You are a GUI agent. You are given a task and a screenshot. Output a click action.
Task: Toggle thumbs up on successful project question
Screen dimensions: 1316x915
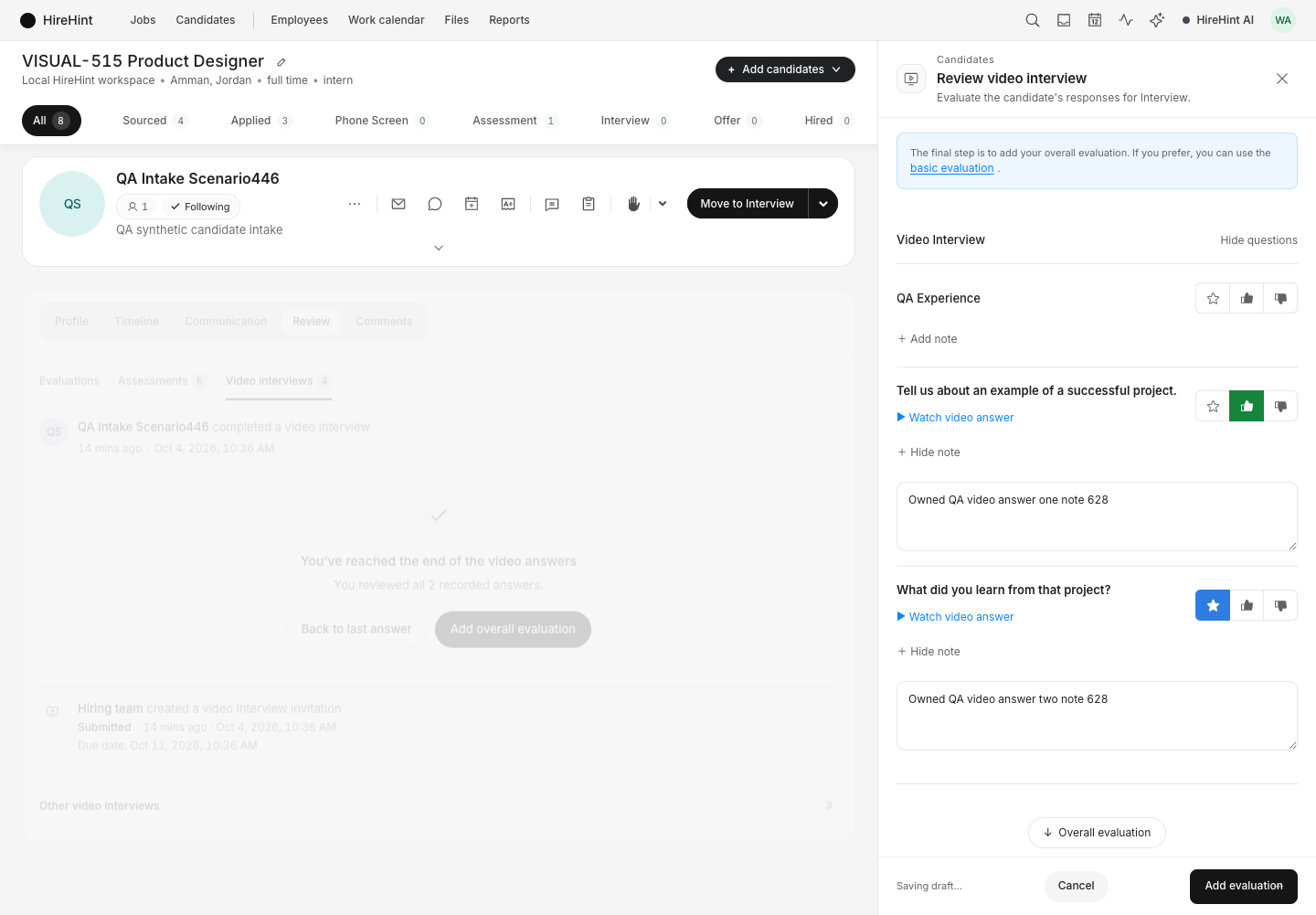1247,406
